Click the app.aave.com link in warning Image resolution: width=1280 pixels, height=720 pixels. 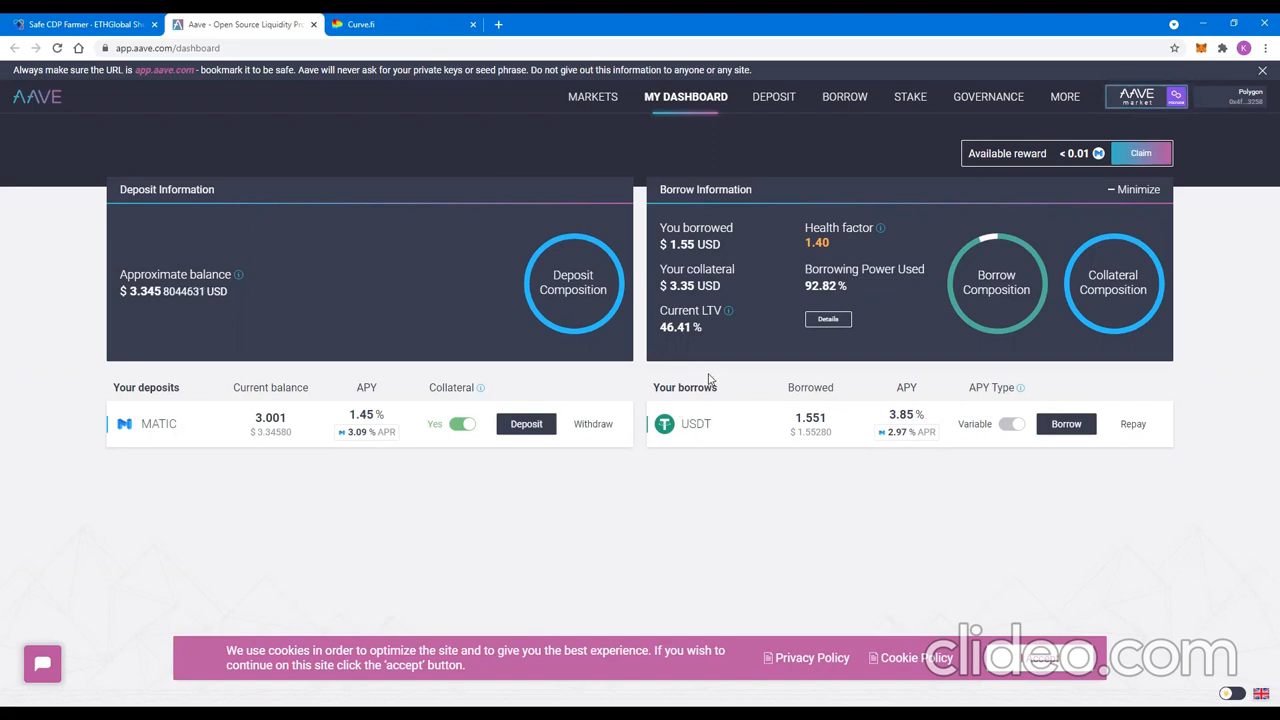(165, 70)
